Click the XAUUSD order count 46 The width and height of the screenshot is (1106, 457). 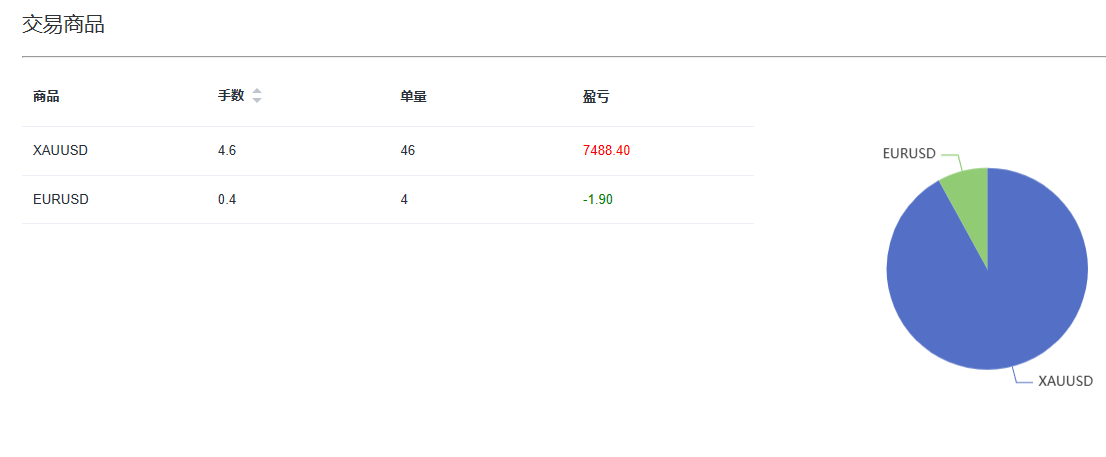(408, 150)
